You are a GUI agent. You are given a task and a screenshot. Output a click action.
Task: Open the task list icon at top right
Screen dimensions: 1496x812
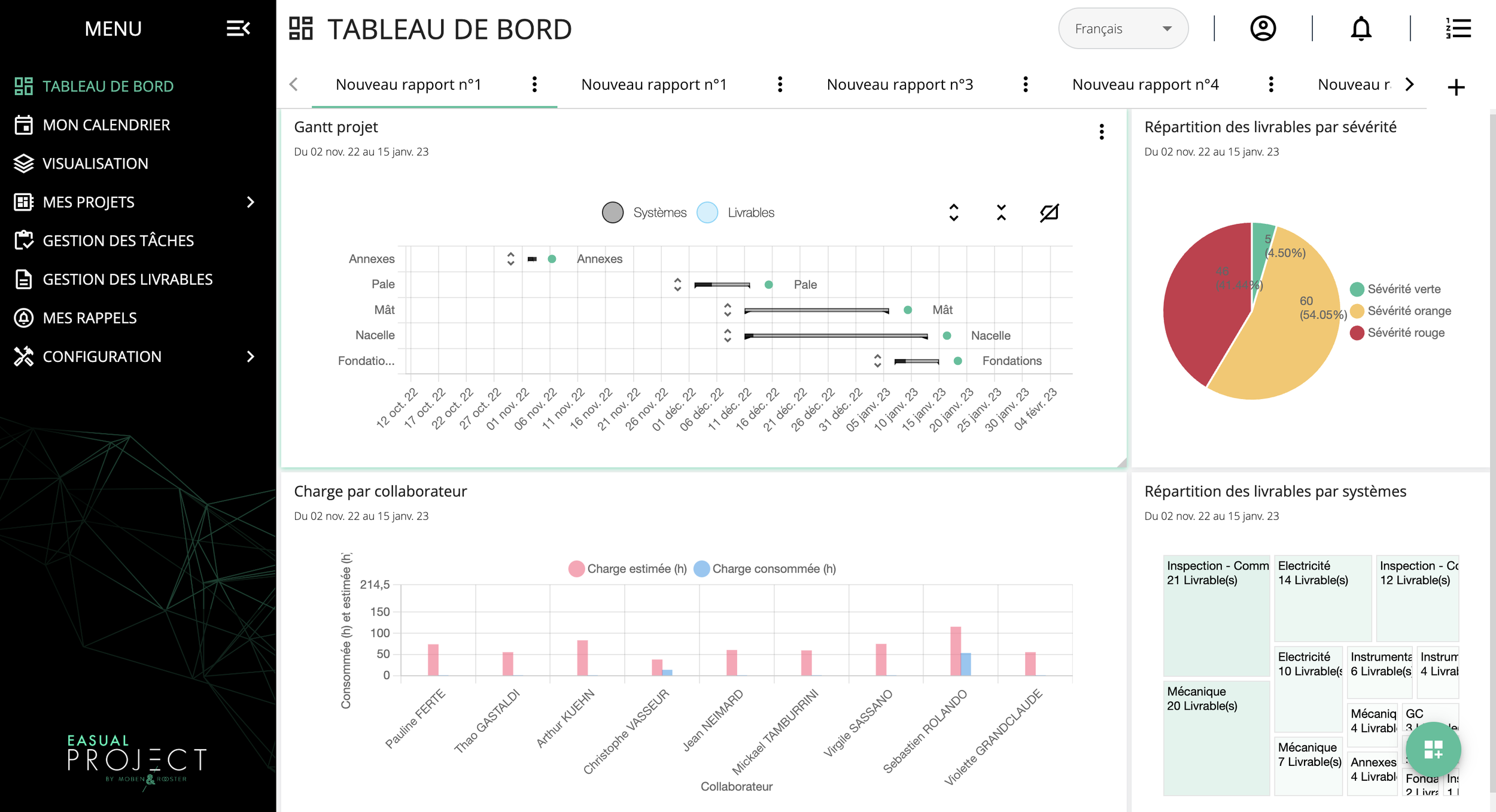(1458, 28)
